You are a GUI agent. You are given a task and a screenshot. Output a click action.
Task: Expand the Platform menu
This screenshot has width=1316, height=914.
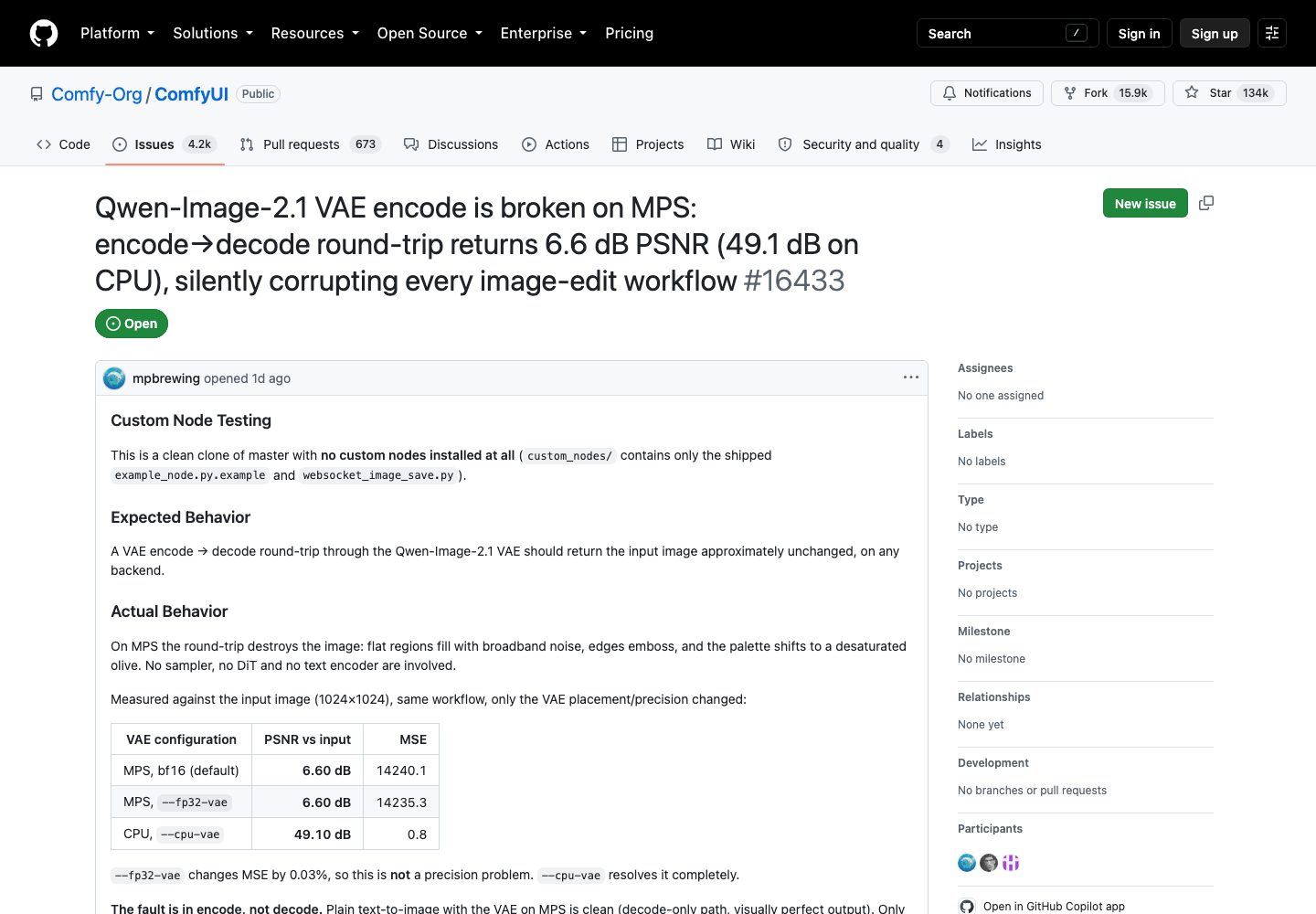tap(117, 33)
